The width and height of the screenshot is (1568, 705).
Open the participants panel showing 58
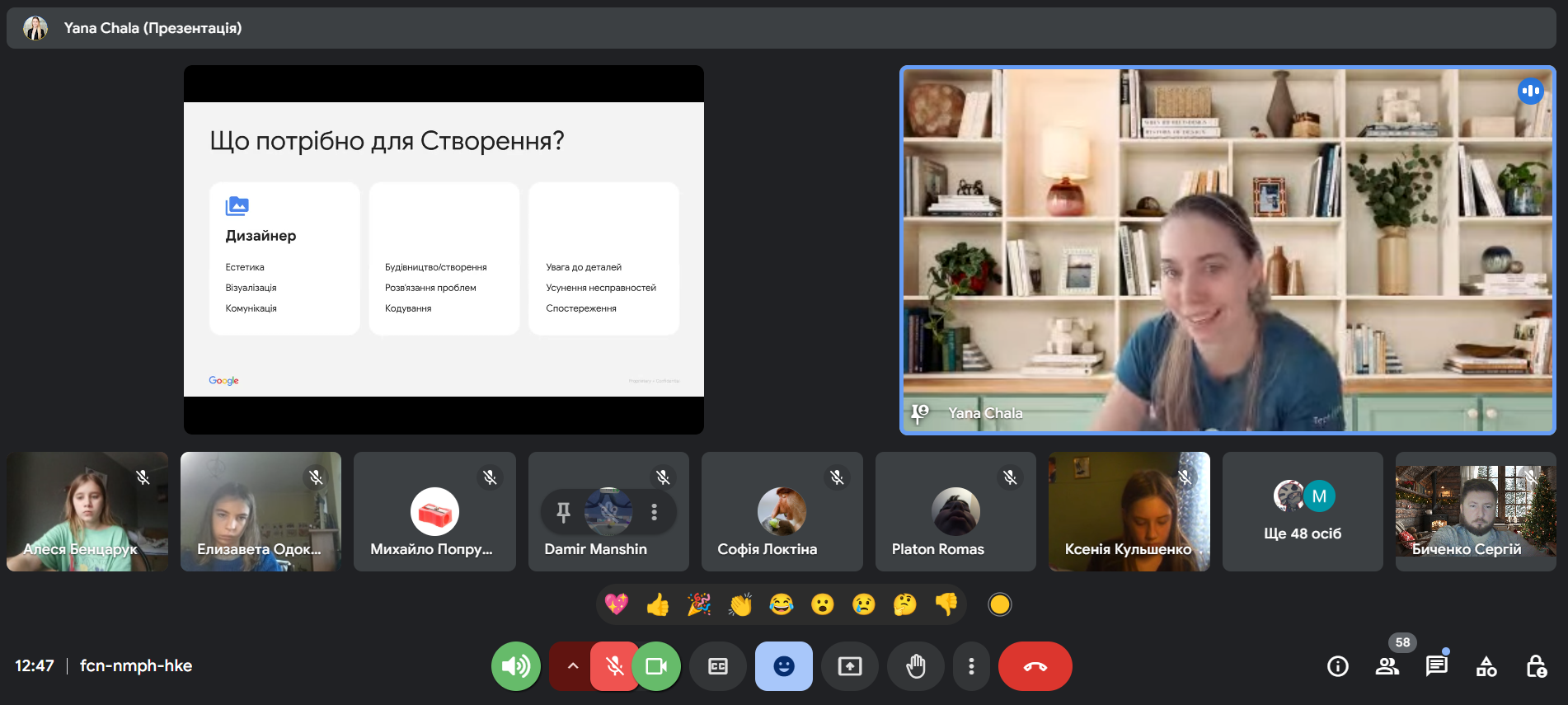point(1387,666)
